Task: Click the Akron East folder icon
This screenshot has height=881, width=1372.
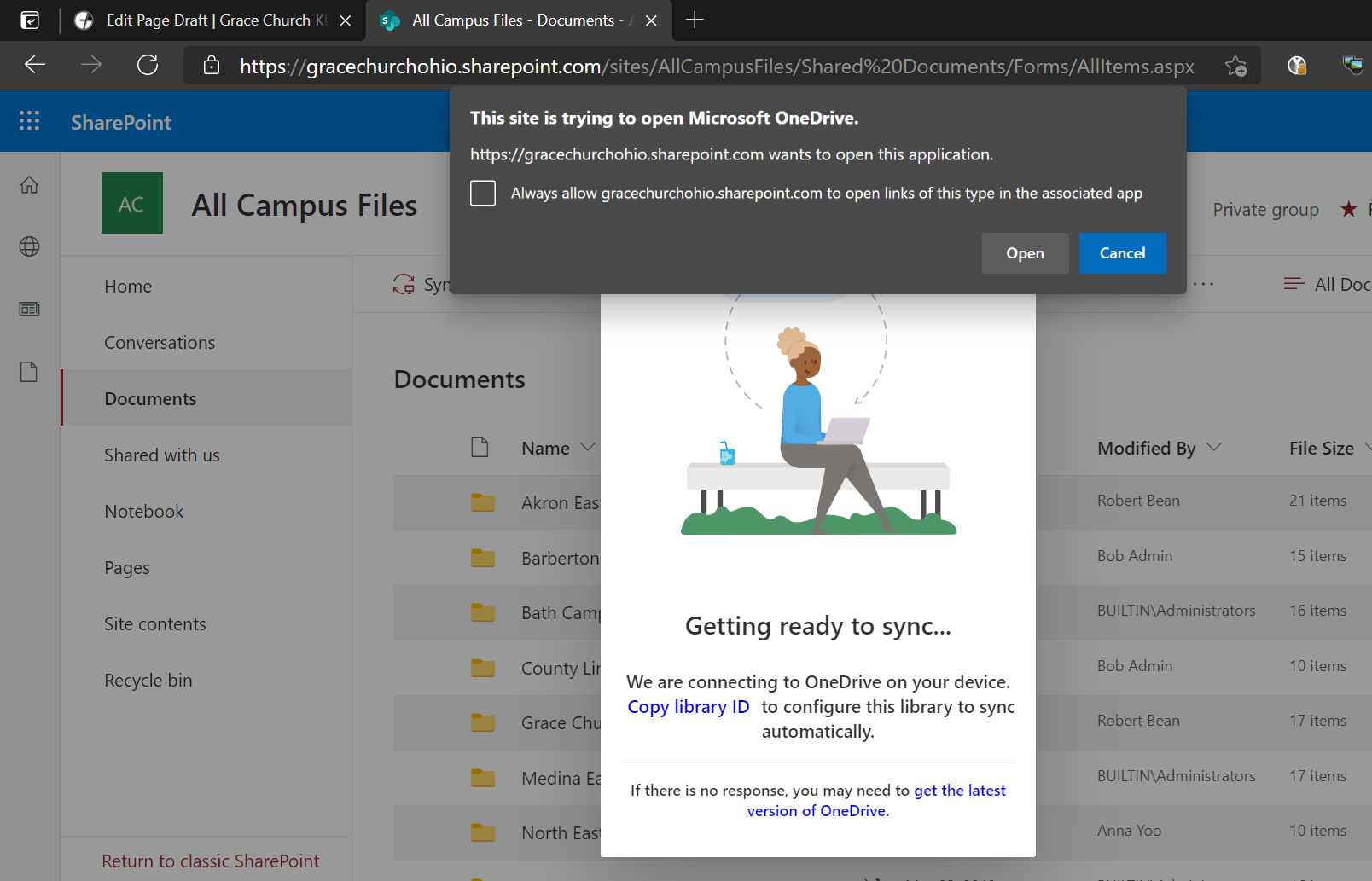Action: (x=483, y=502)
